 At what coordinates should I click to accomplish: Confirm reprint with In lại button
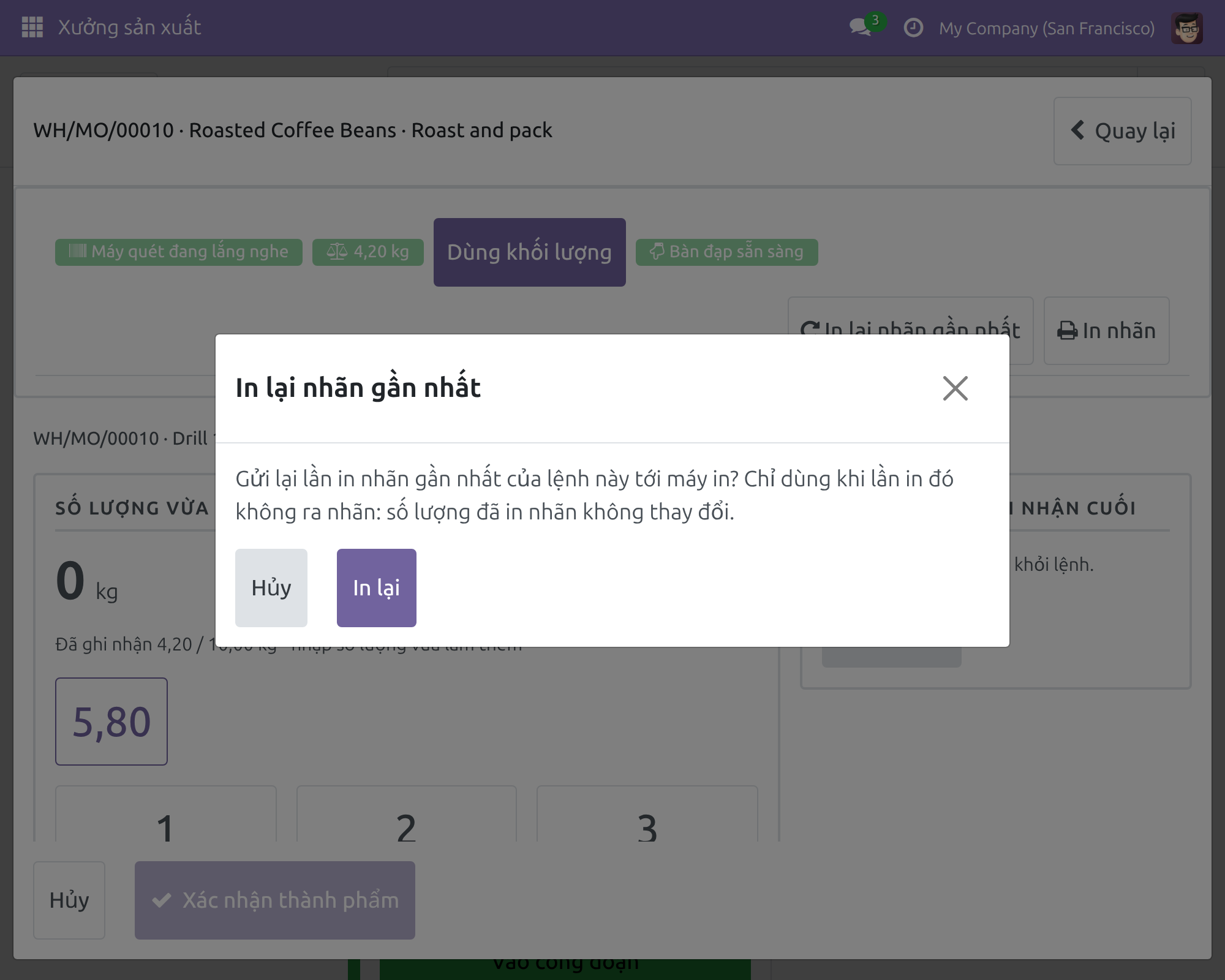[x=376, y=588]
